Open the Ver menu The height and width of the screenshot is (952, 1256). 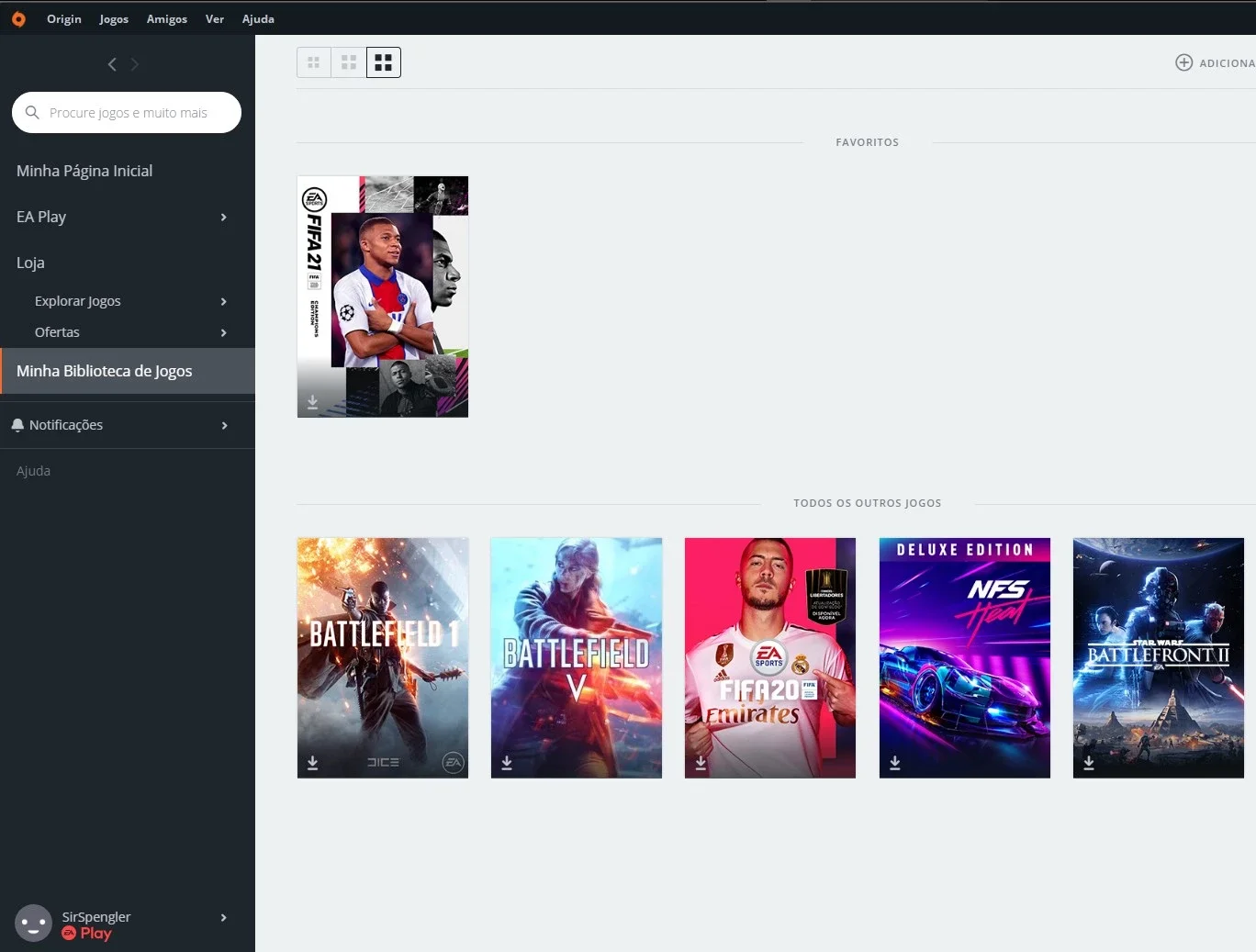pos(215,19)
